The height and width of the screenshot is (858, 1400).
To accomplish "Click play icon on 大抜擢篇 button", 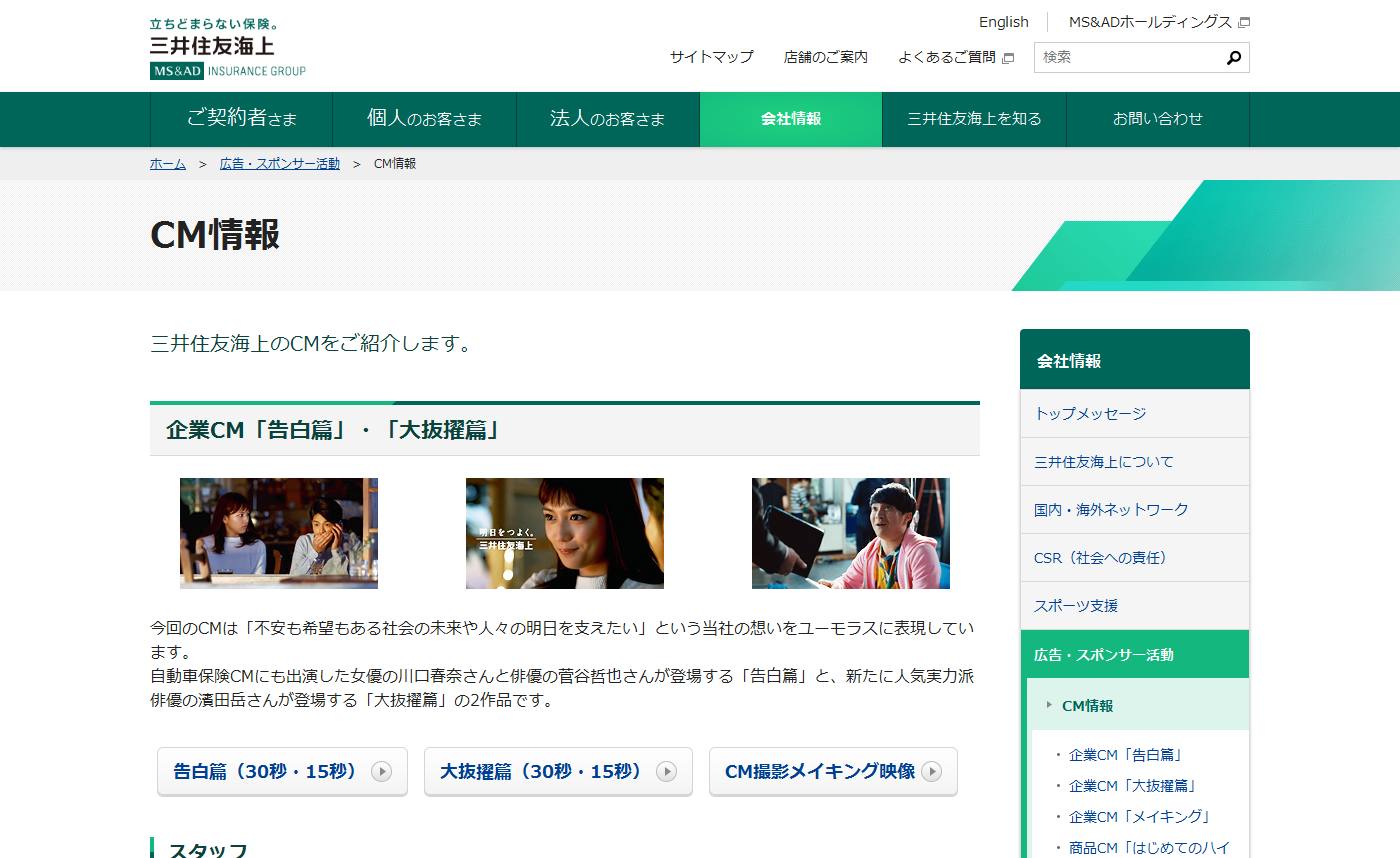I will [x=666, y=771].
